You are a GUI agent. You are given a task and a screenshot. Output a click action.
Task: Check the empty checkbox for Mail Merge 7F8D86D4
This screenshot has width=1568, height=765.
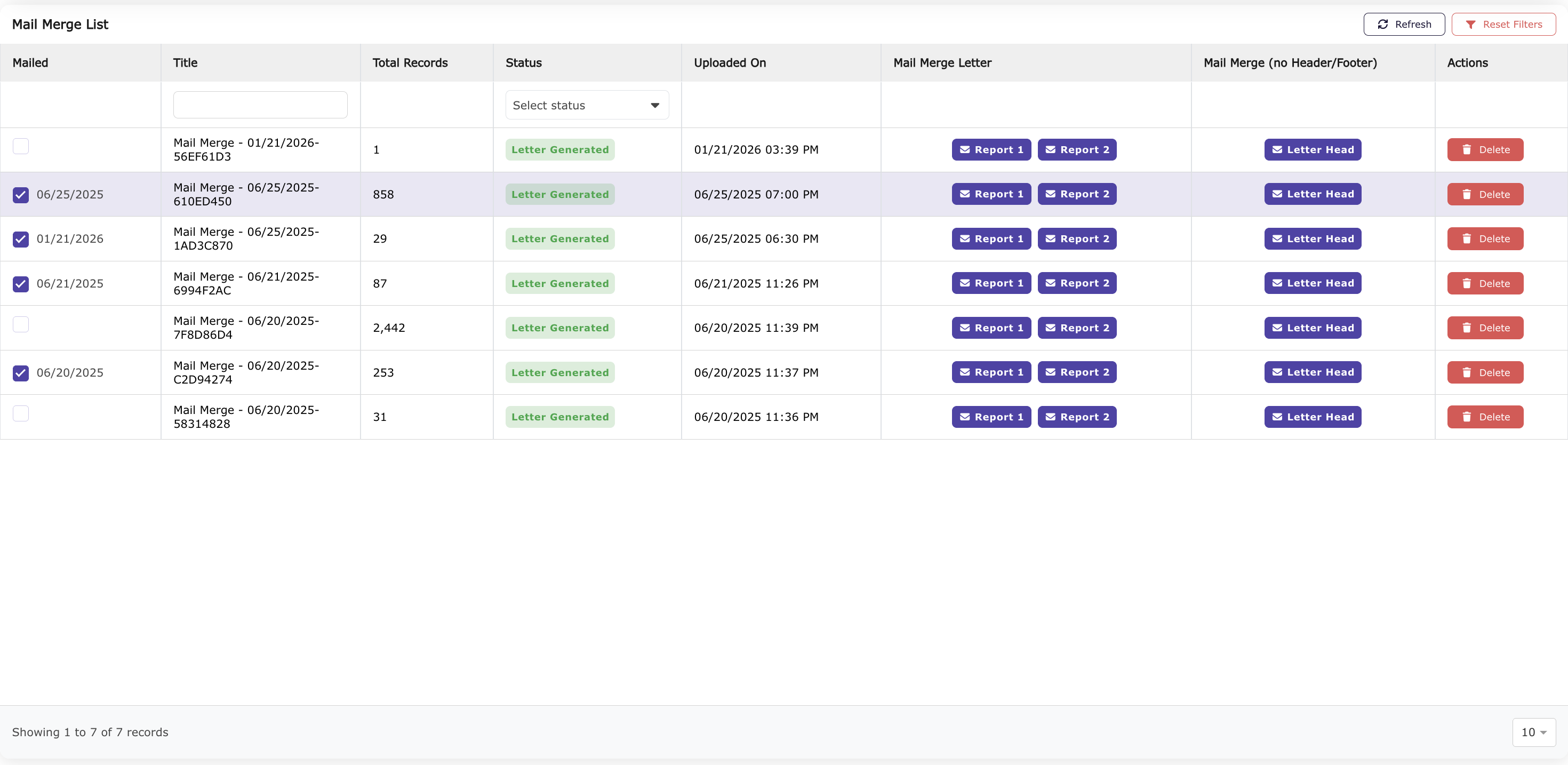point(21,324)
